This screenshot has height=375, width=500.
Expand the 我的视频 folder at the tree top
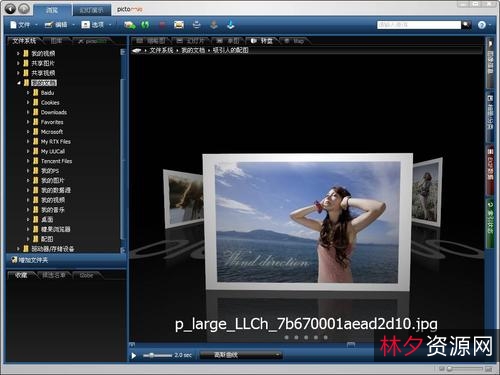[x=18, y=53]
